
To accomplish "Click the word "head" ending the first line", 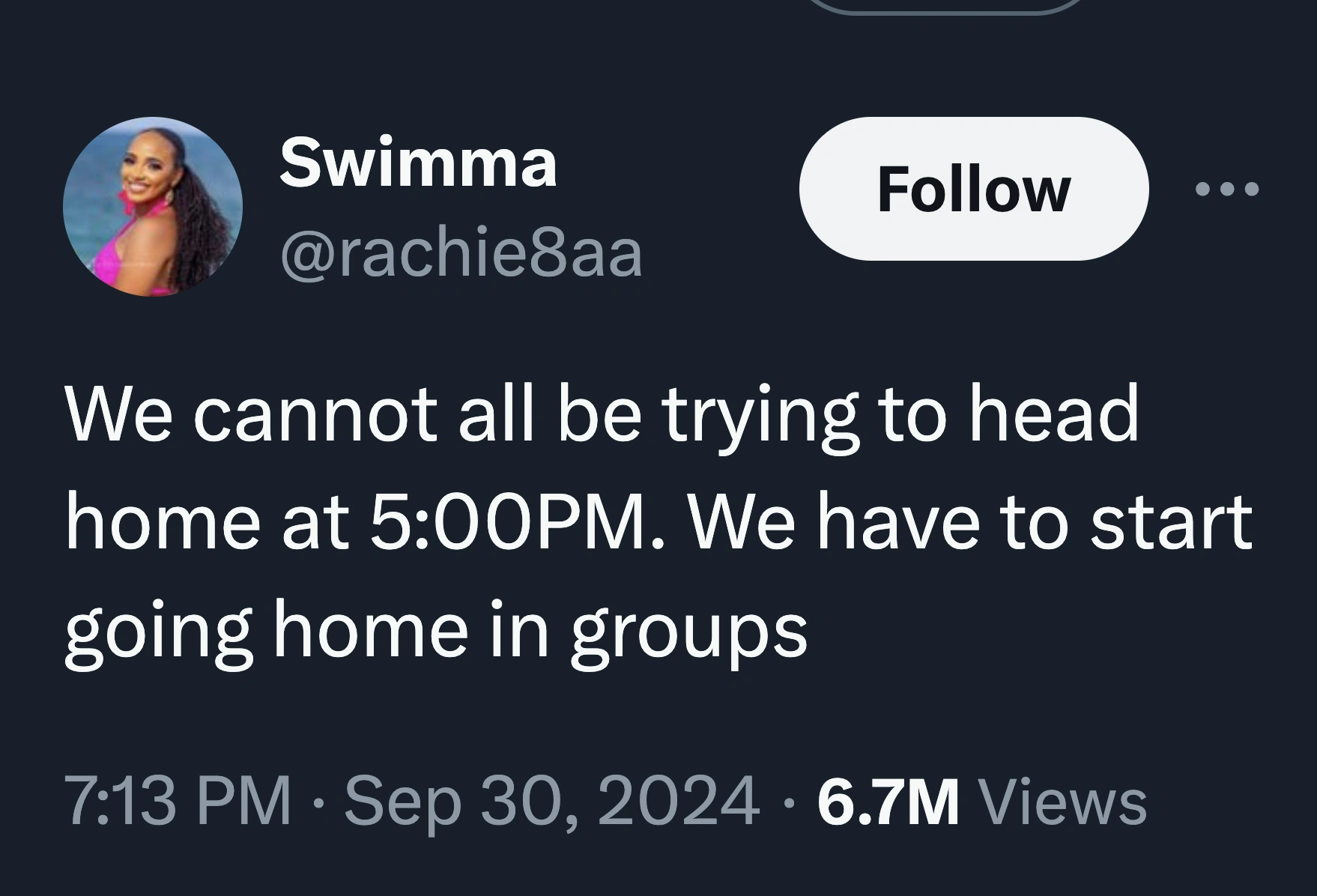I will [1053, 414].
